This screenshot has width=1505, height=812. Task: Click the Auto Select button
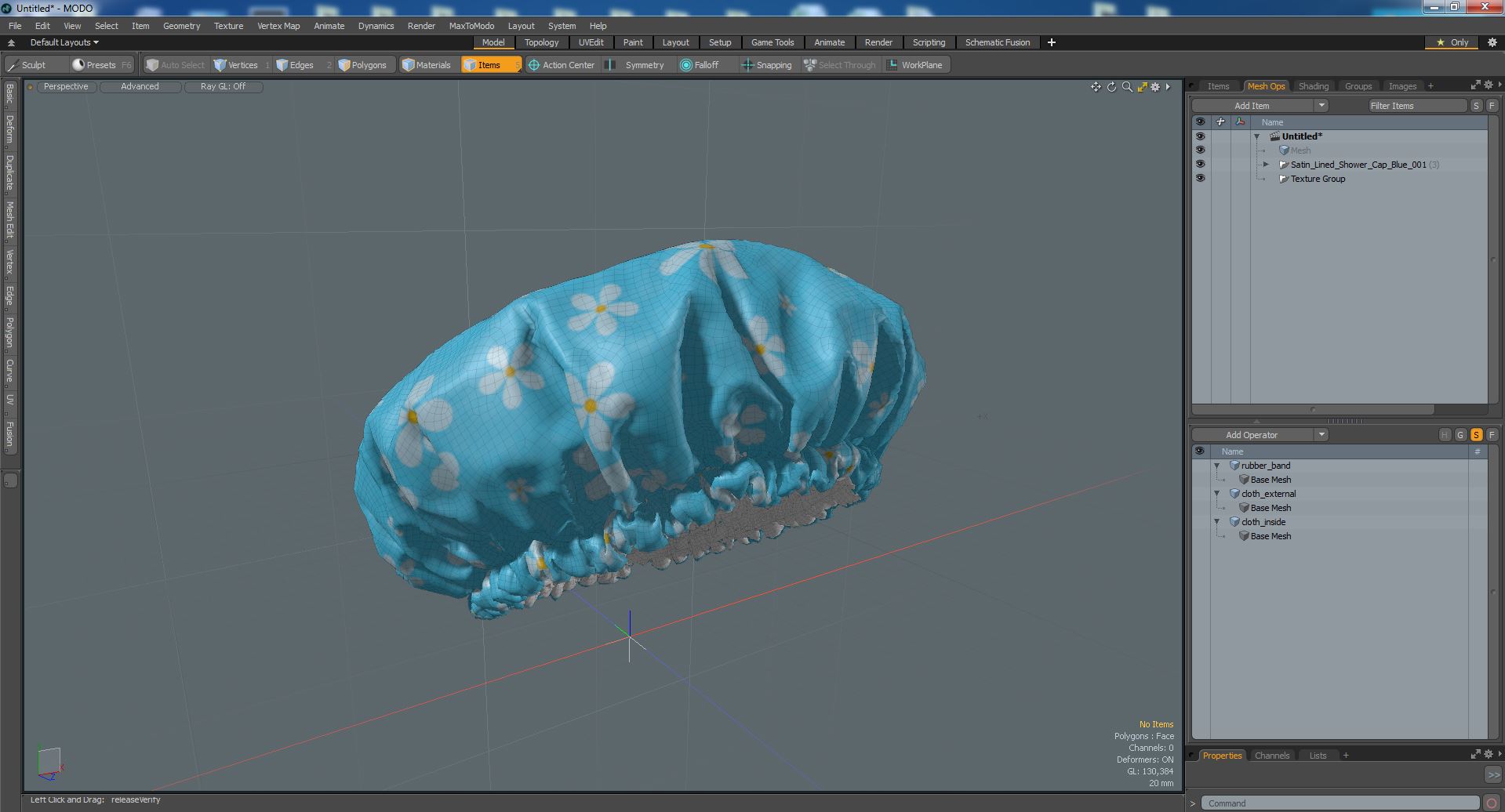(x=176, y=65)
